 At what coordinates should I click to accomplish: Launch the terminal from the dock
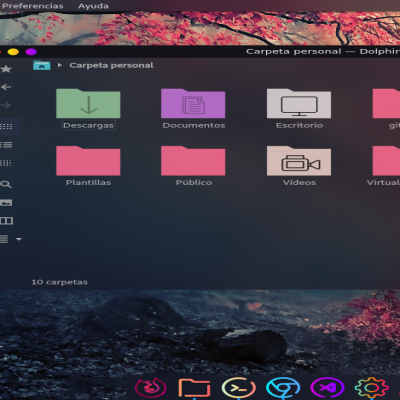(239, 388)
